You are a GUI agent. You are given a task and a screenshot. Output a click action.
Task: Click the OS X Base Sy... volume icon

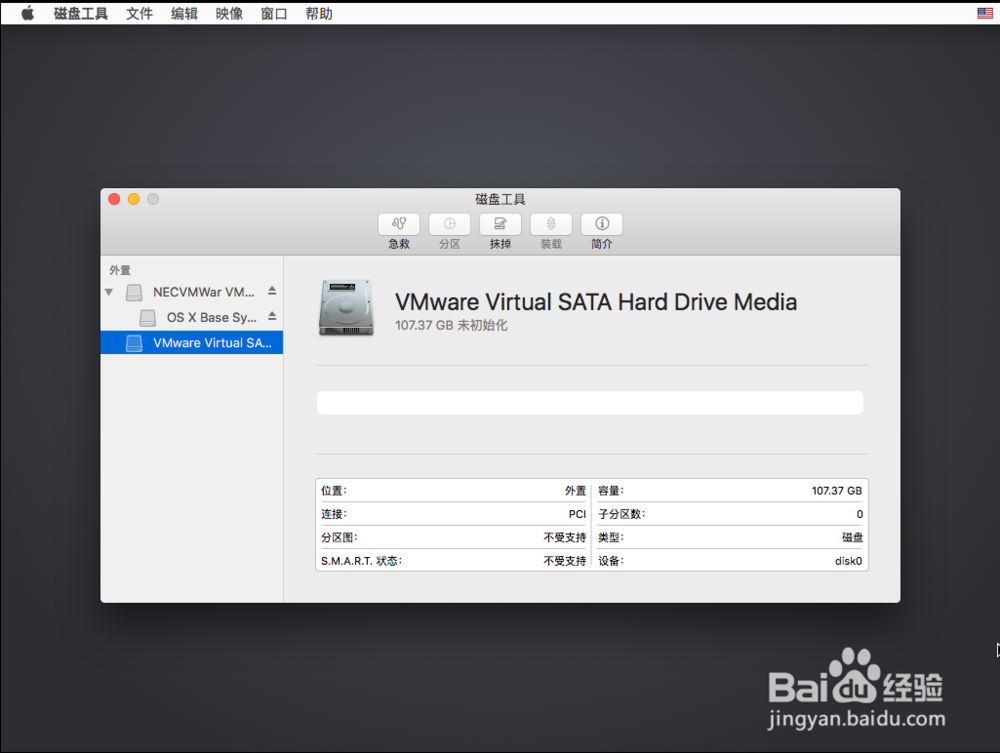click(148, 318)
